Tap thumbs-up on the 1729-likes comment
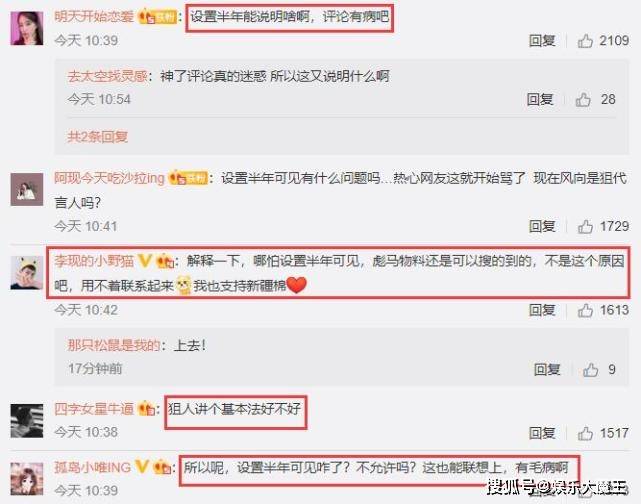The image size is (641, 504). tap(585, 226)
